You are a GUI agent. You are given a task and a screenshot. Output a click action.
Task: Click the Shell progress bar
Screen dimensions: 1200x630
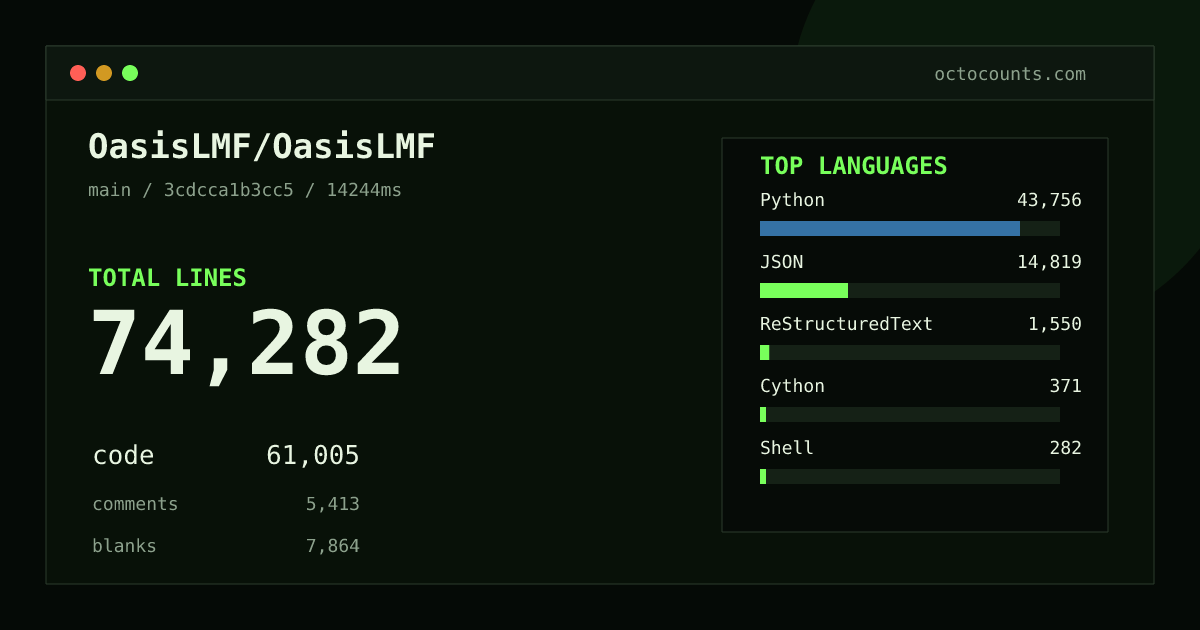pos(910,476)
